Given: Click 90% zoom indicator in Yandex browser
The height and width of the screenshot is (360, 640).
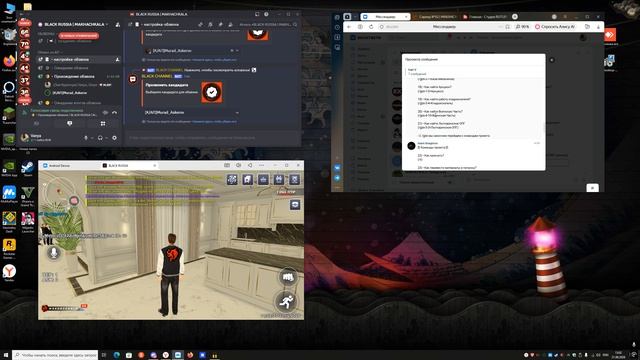Looking at the screenshot, I should click(x=522, y=27).
